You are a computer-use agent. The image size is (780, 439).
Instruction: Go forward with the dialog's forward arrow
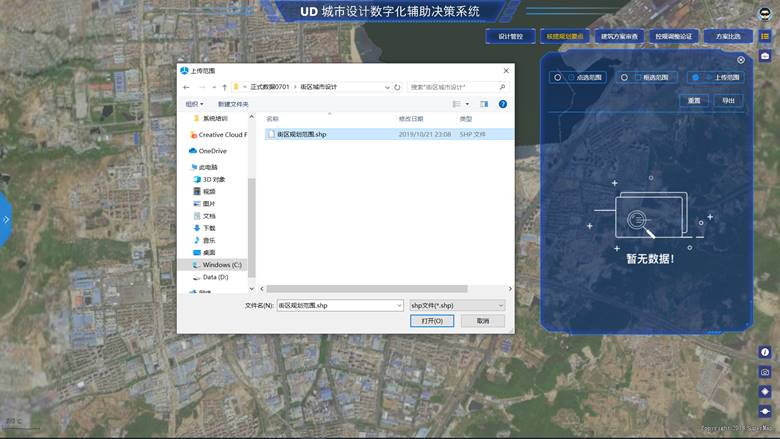click(202, 87)
